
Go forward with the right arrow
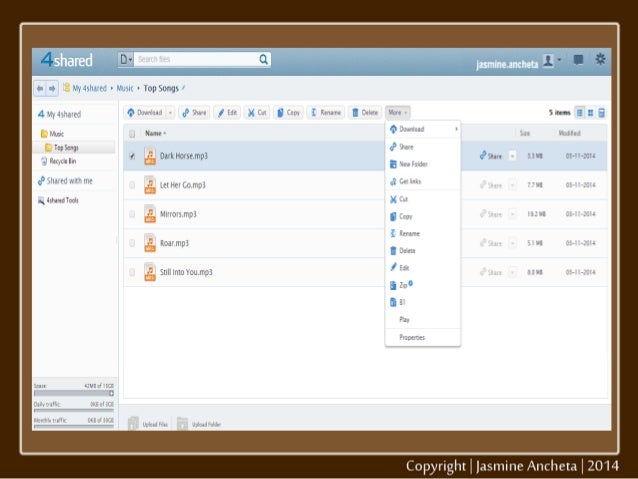(x=52, y=88)
